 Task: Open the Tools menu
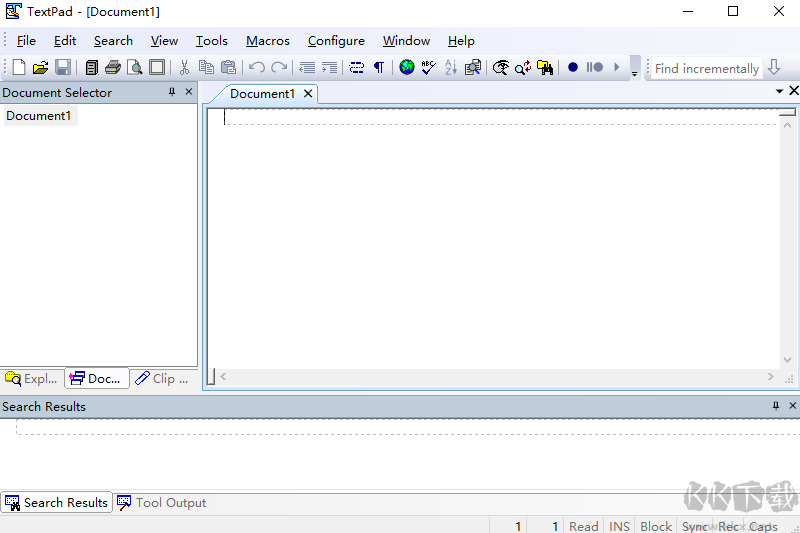(212, 41)
